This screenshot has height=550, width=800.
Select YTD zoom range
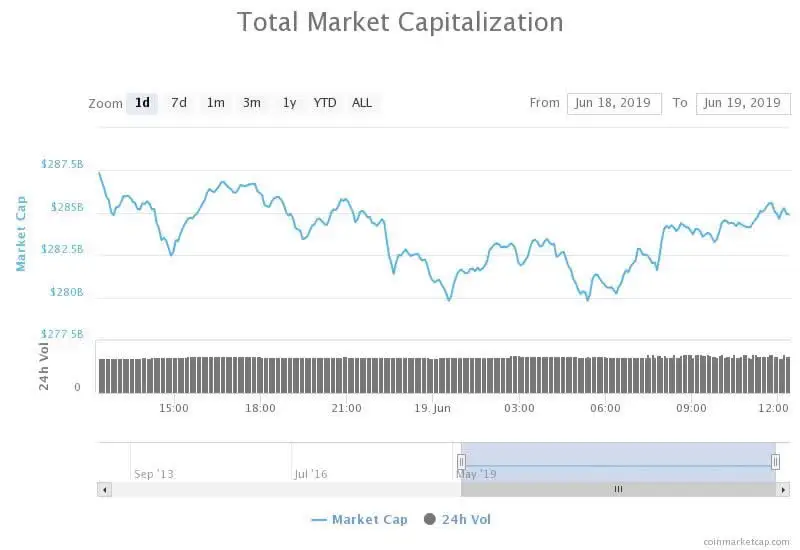click(325, 103)
